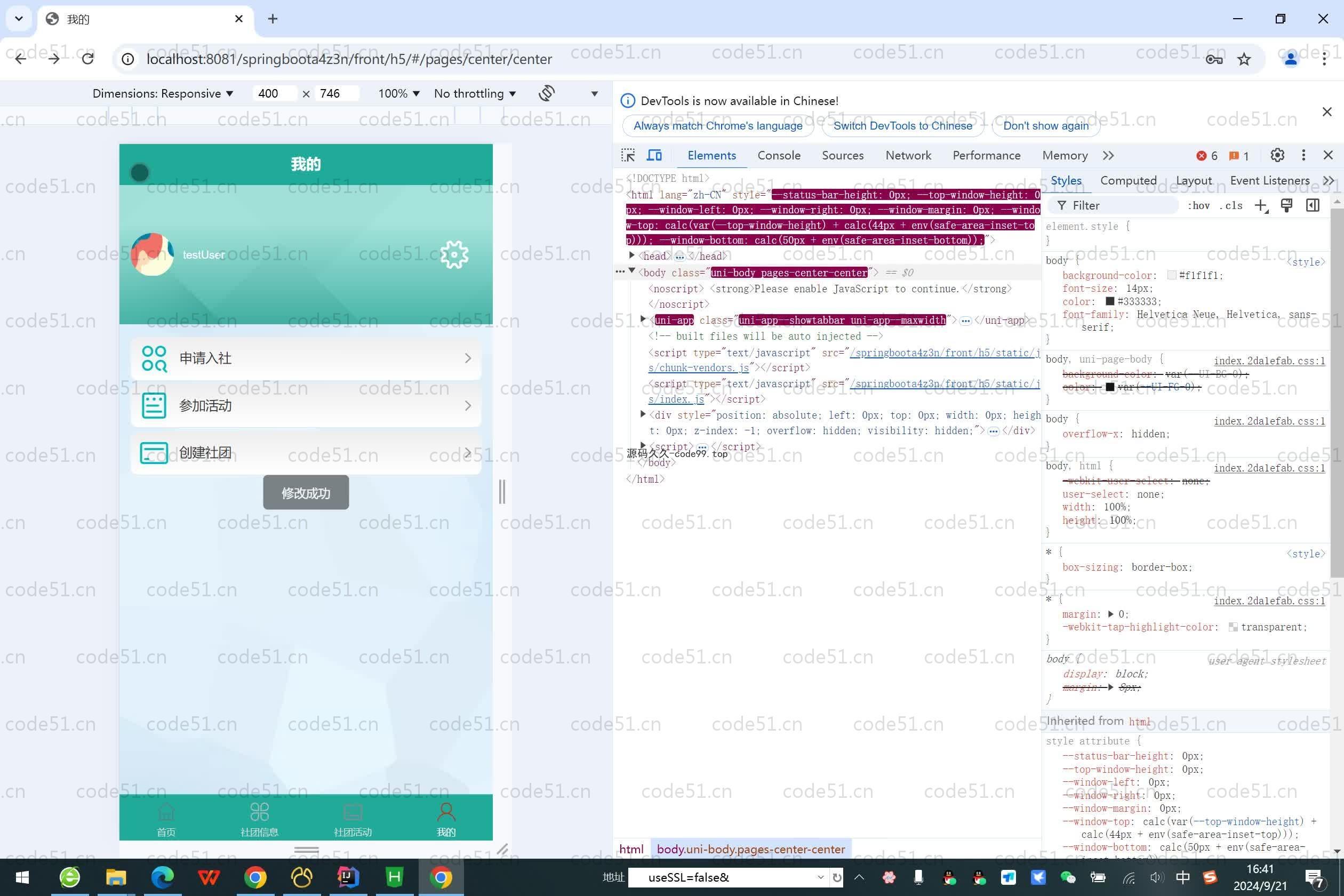1344x896 pixels.
Task: Show more styles pane tabs
Action: coord(1329,181)
